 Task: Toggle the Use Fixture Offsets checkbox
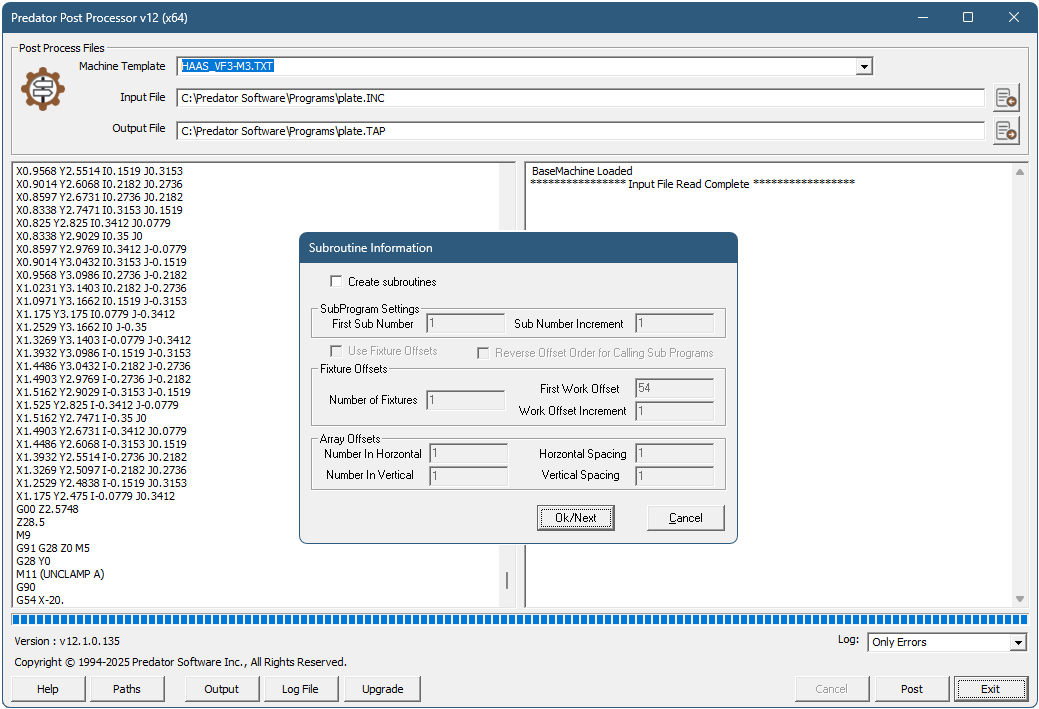pos(337,351)
